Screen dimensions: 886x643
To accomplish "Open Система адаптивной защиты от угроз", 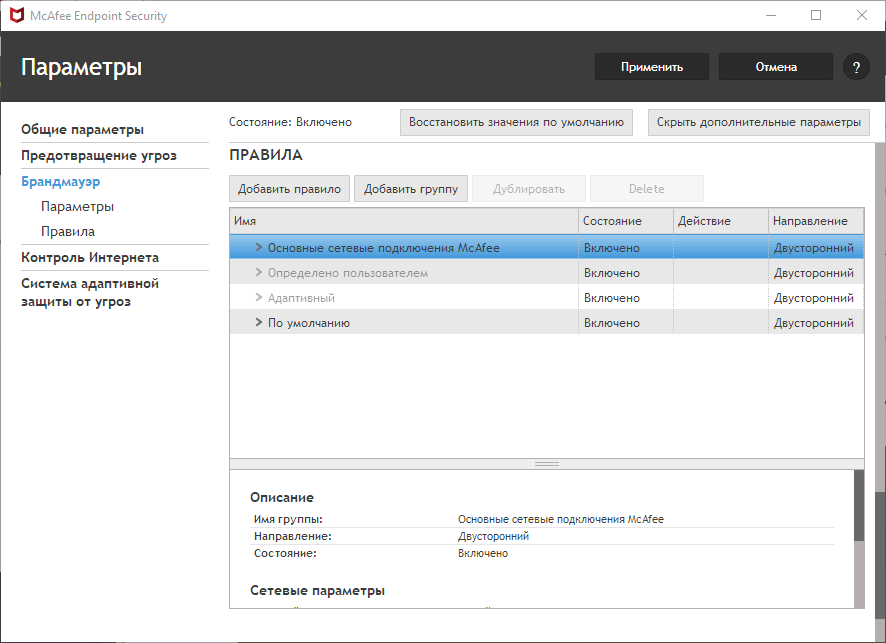I will point(90,292).
